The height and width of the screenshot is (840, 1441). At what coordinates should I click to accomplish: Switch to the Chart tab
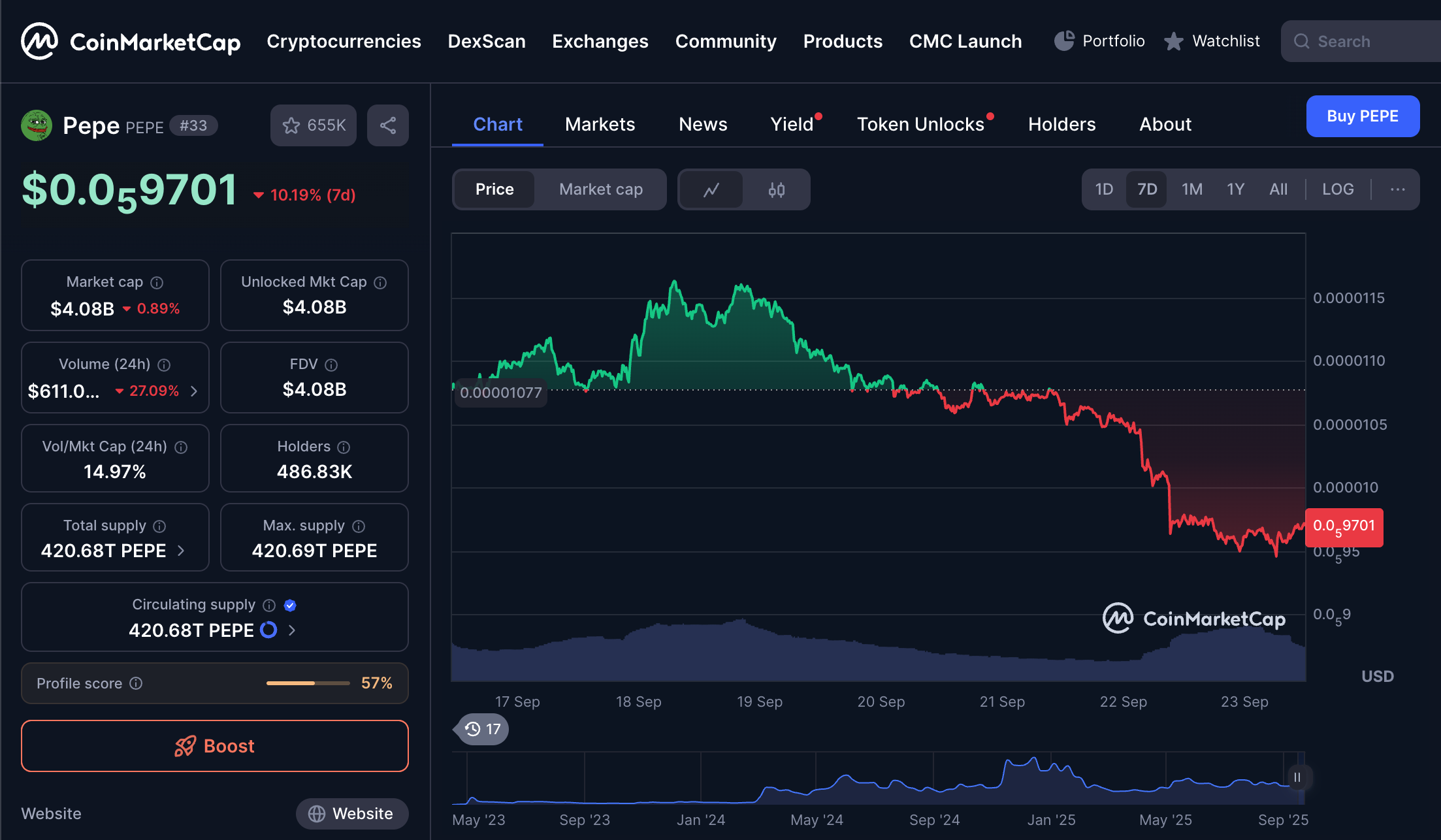pyautogui.click(x=498, y=124)
